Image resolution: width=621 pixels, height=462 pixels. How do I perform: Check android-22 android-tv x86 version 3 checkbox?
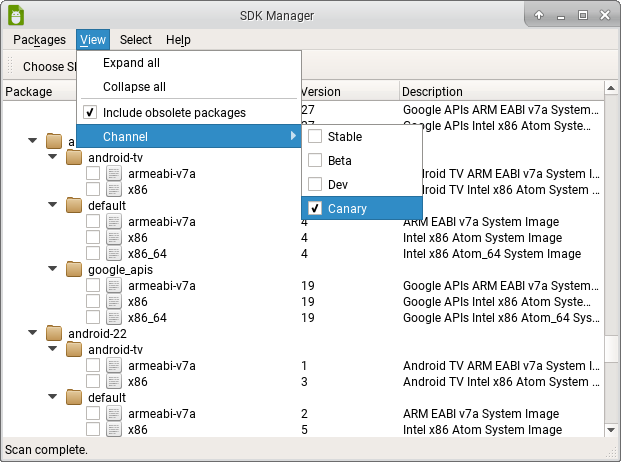click(x=93, y=381)
